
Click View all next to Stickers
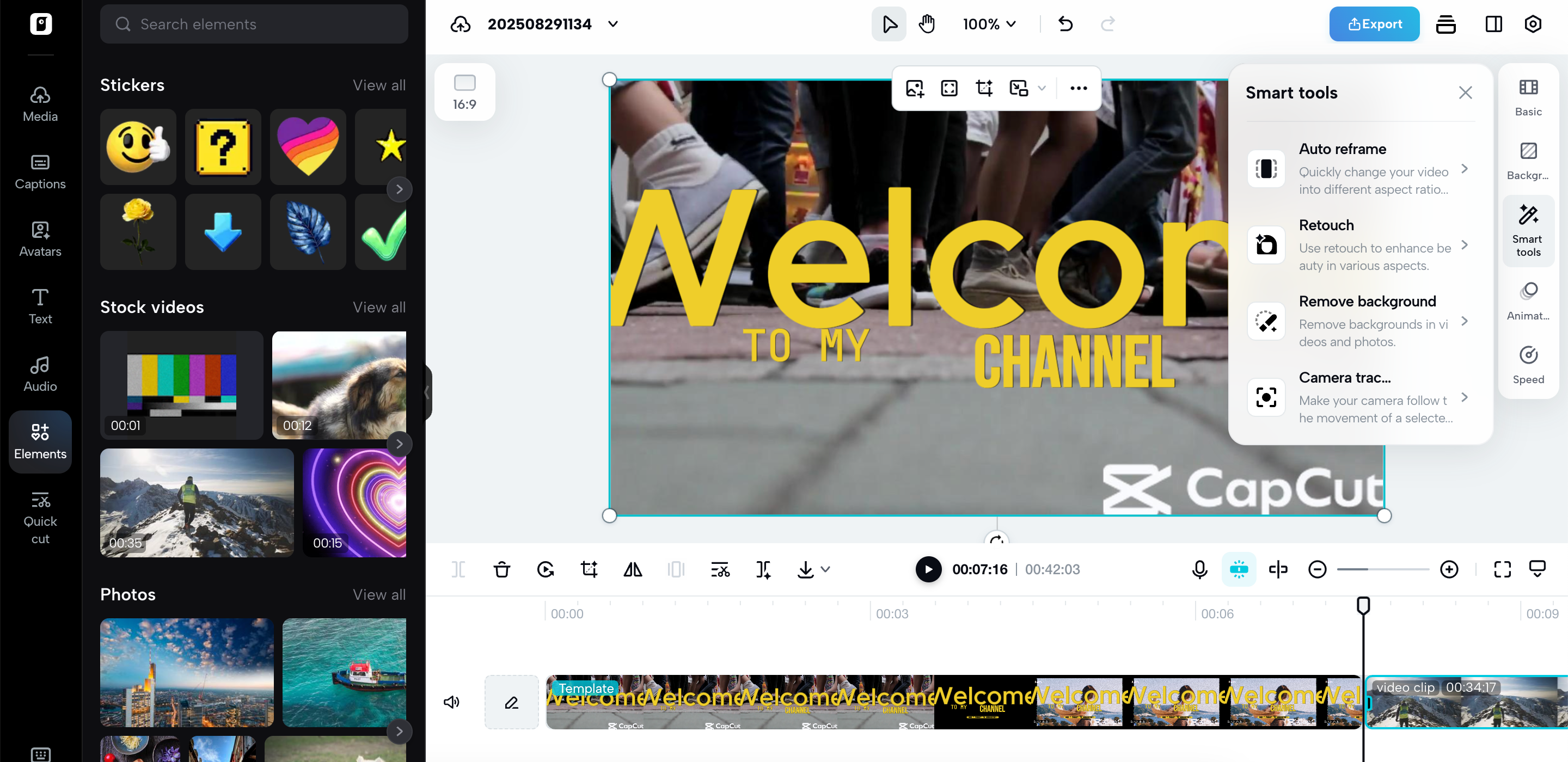pyautogui.click(x=378, y=85)
